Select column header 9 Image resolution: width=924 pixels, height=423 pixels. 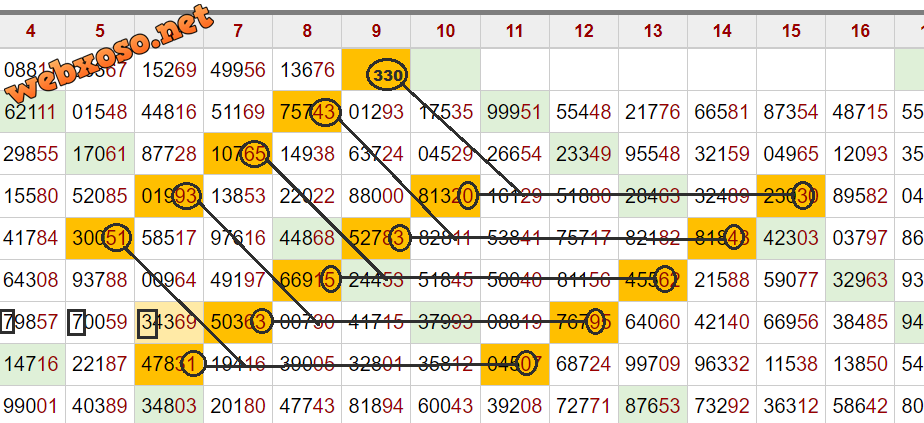click(376, 31)
